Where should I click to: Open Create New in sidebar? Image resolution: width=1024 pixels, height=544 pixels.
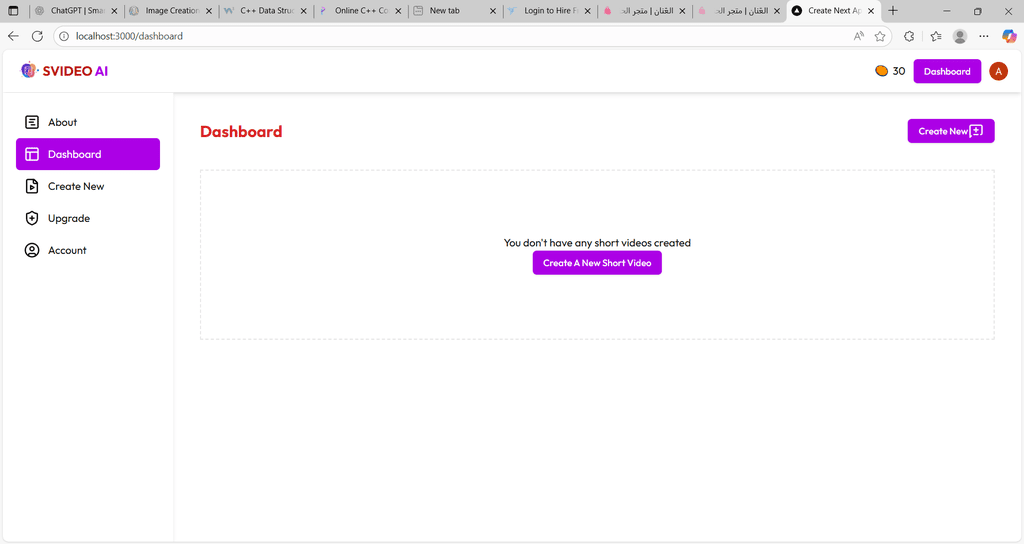[x=88, y=186]
